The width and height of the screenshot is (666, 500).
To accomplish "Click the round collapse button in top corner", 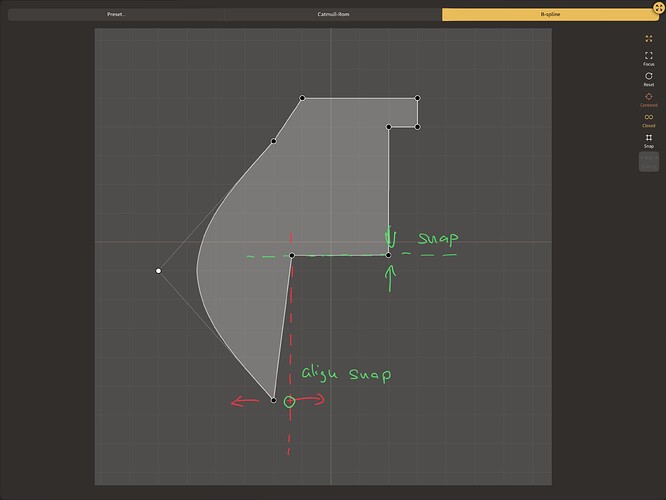I will click(x=659, y=7).
